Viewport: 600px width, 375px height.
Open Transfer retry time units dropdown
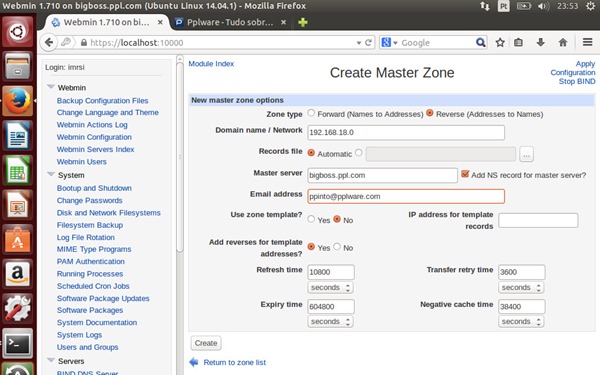tap(521, 287)
